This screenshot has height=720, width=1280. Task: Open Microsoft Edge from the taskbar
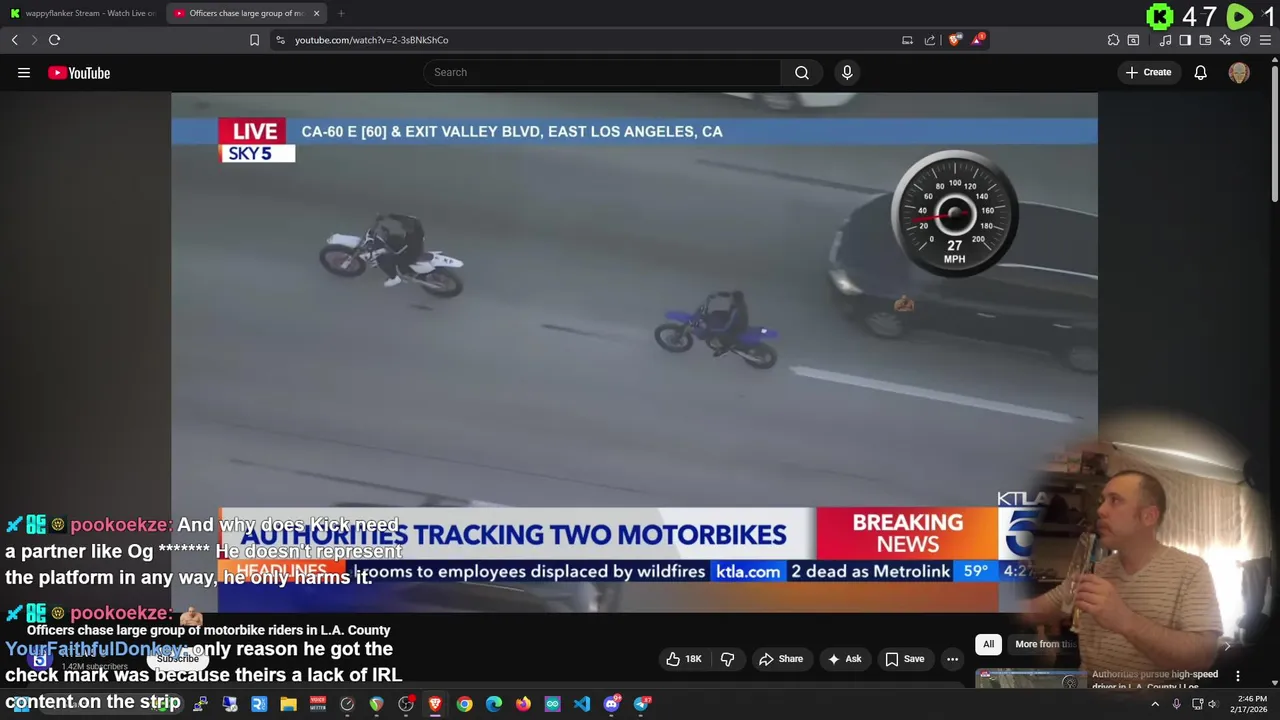494,704
